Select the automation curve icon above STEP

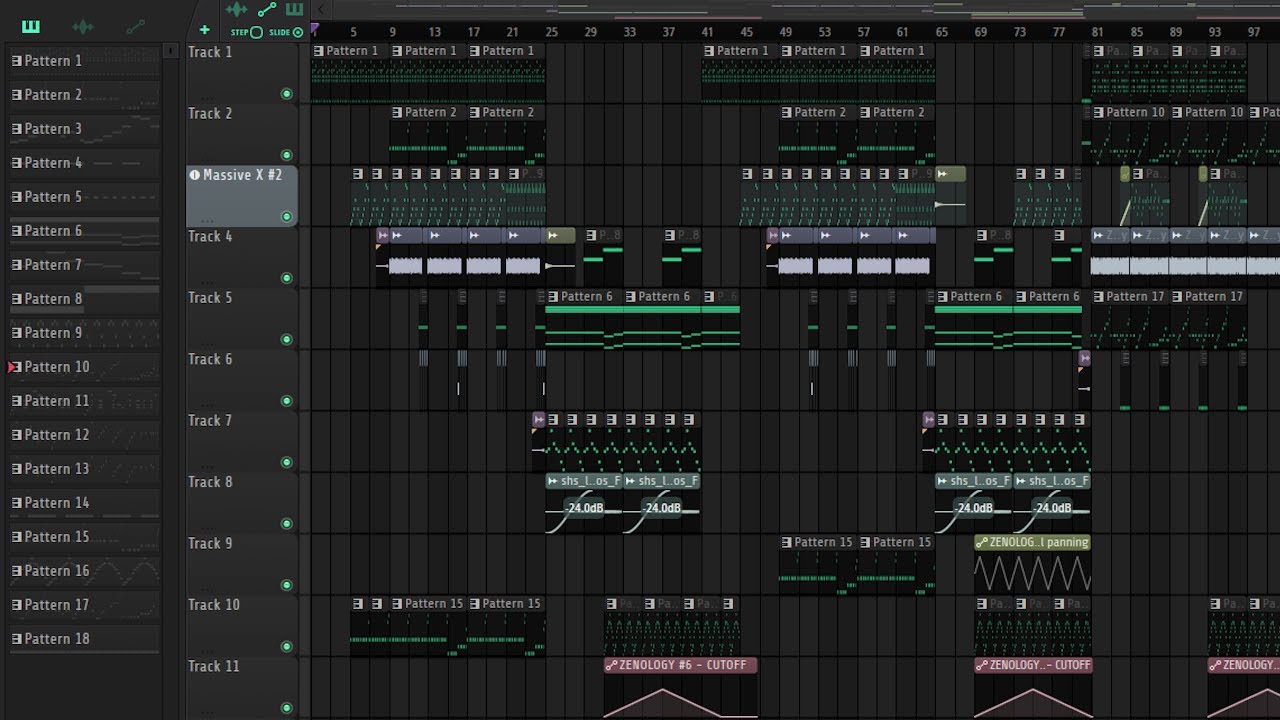tap(267, 10)
